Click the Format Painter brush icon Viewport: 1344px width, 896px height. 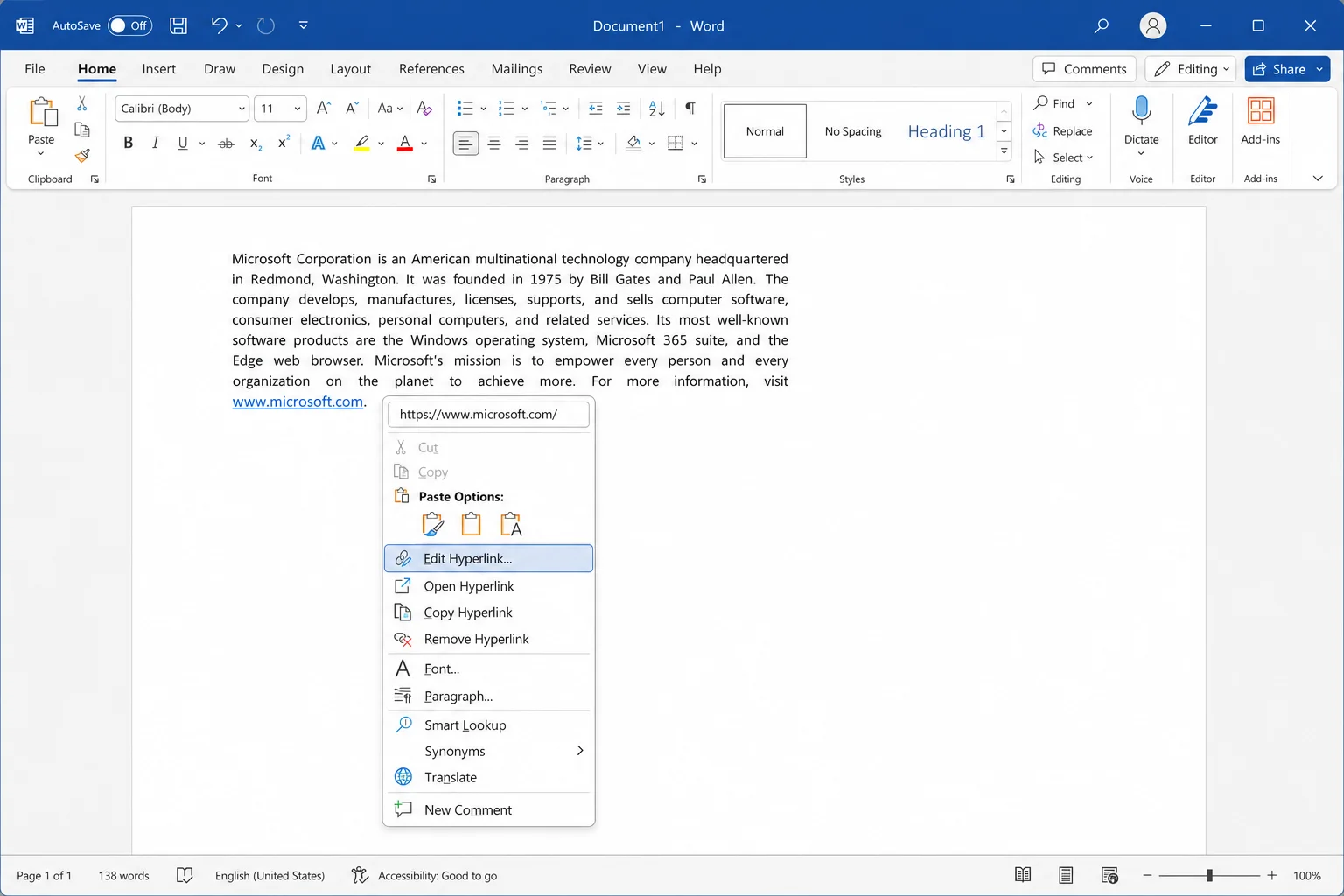[x=82, y=156]
